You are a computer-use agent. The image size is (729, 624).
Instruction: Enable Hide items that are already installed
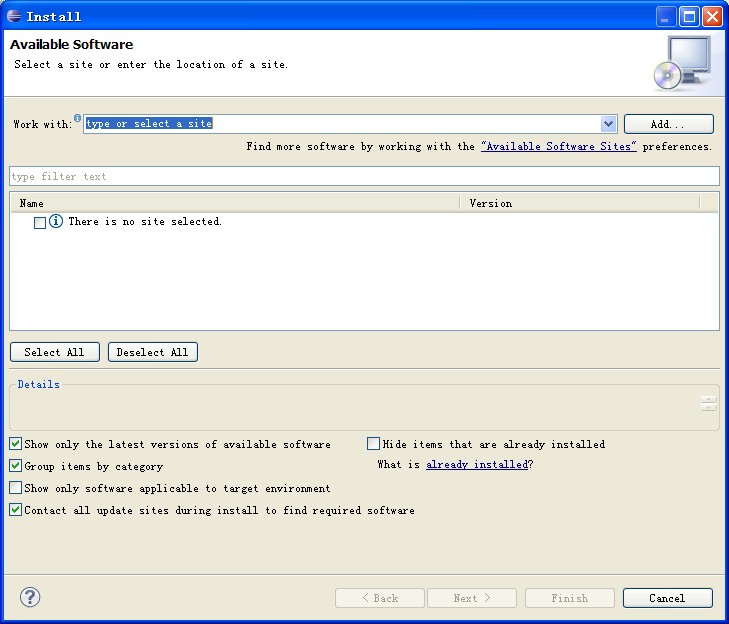coord(373,444)
